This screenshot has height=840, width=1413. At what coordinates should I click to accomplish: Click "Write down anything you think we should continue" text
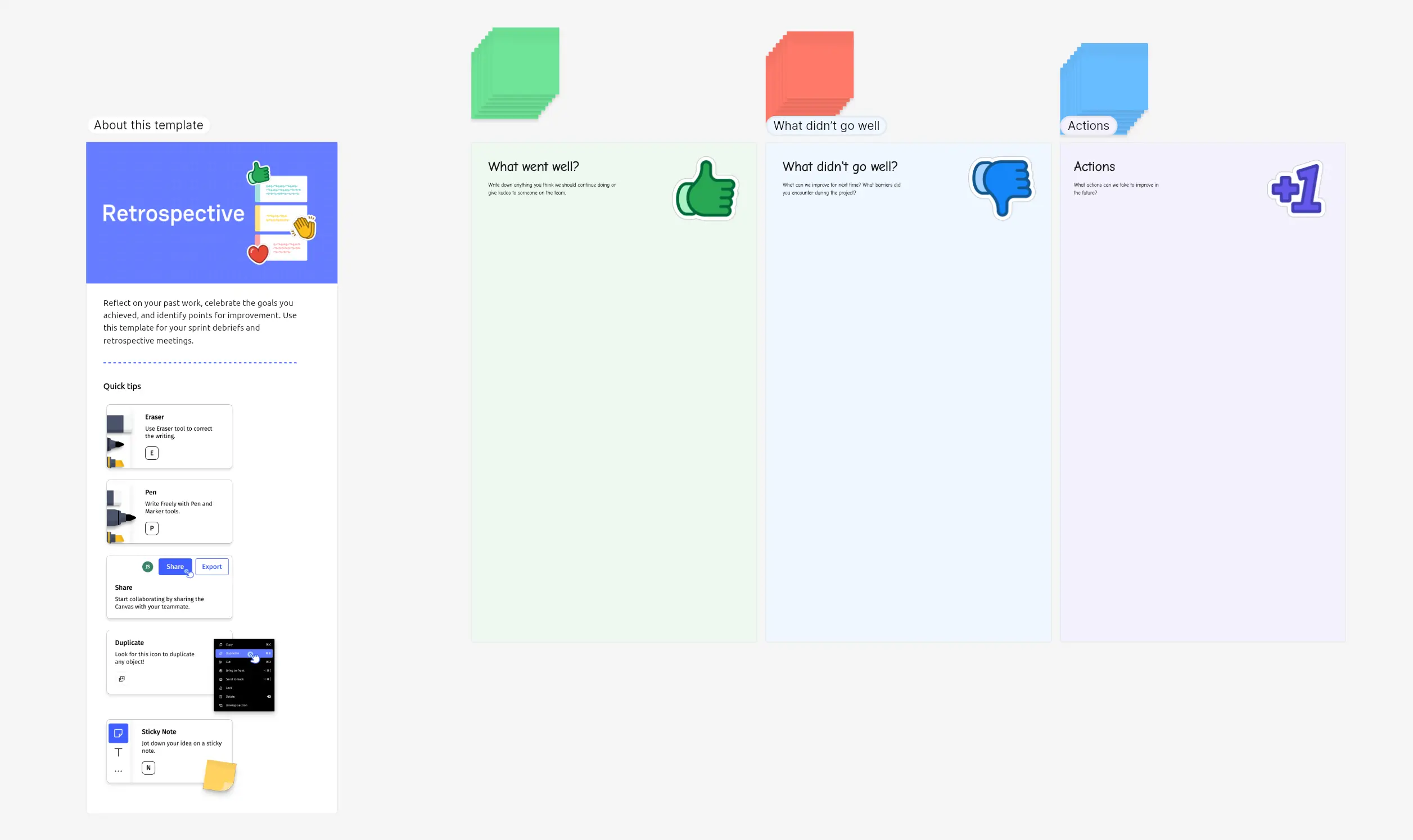[x=552, y=188]
